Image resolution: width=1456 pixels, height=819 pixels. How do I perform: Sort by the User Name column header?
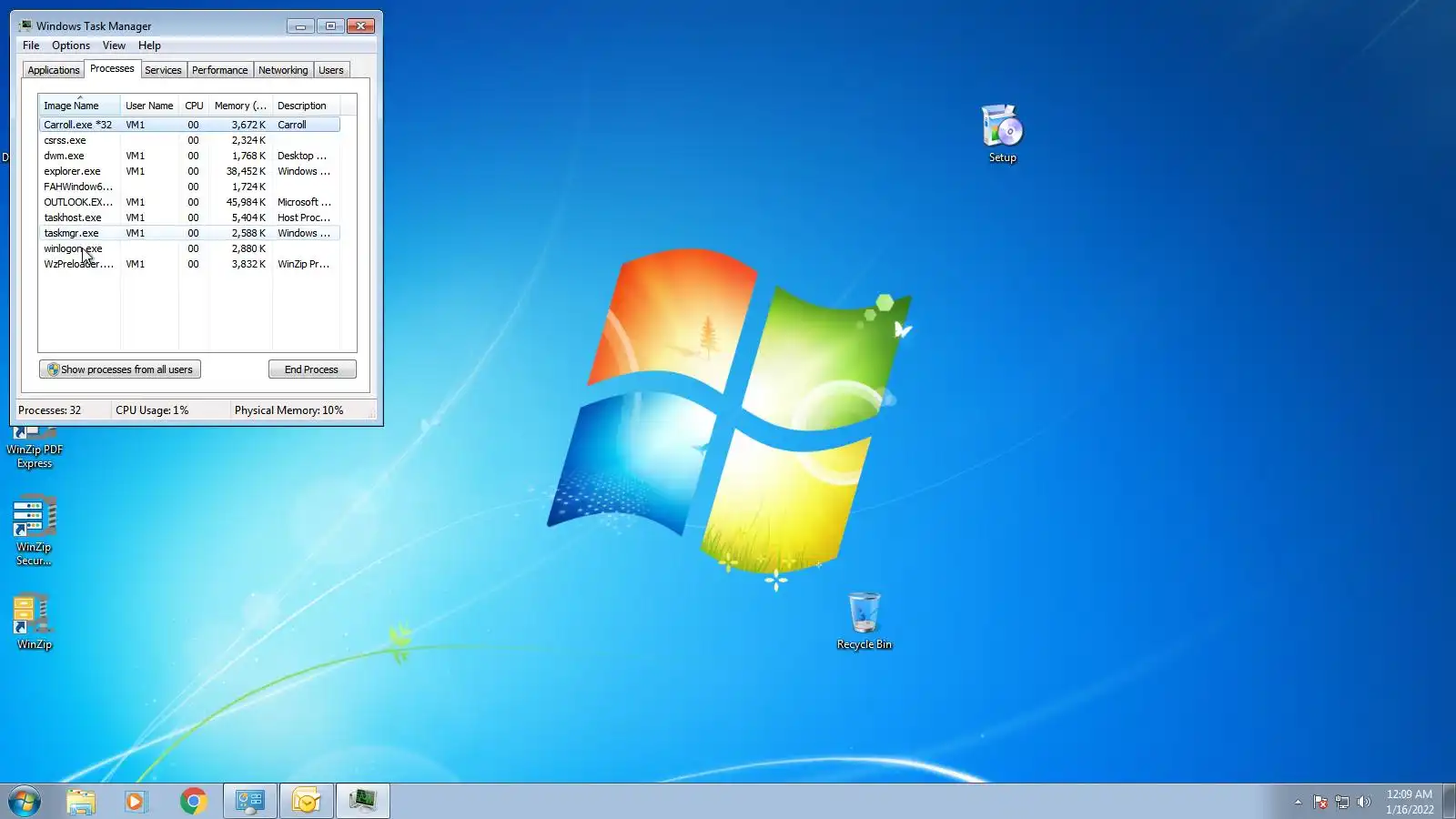pyautogui.click(x=149, y=106)
